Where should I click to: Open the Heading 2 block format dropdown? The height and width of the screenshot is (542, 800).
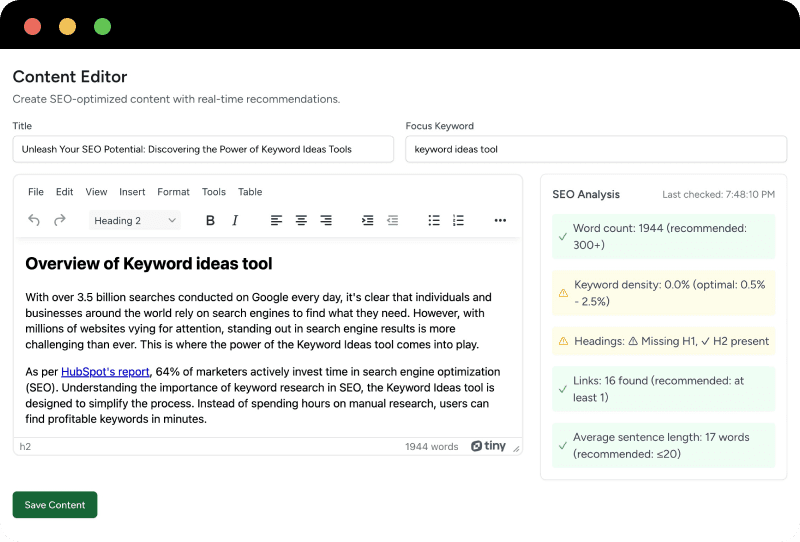pos(135,220)
